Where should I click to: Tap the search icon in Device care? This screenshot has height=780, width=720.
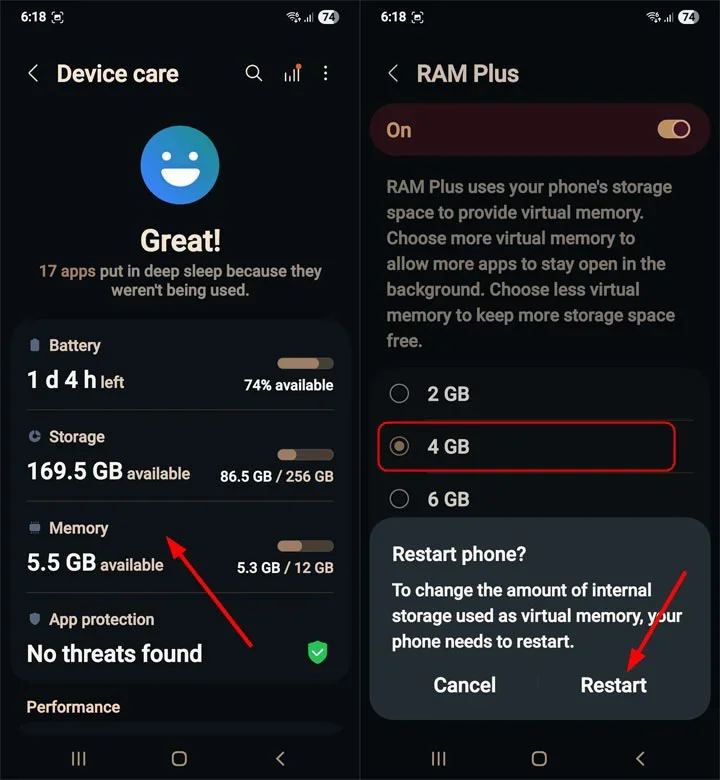(254, 73)
